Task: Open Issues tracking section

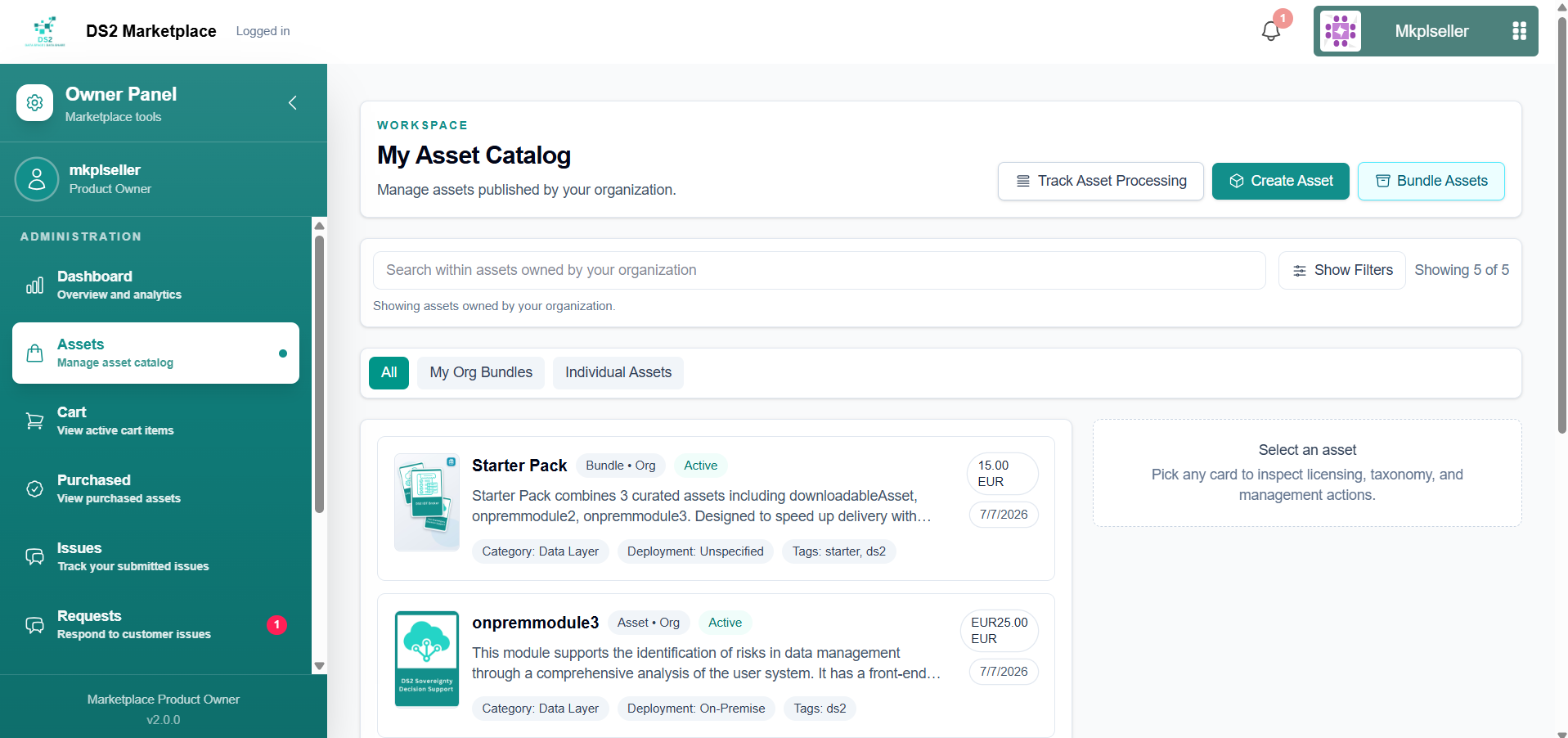Action: pyautogui.click(x=155, y=556)
